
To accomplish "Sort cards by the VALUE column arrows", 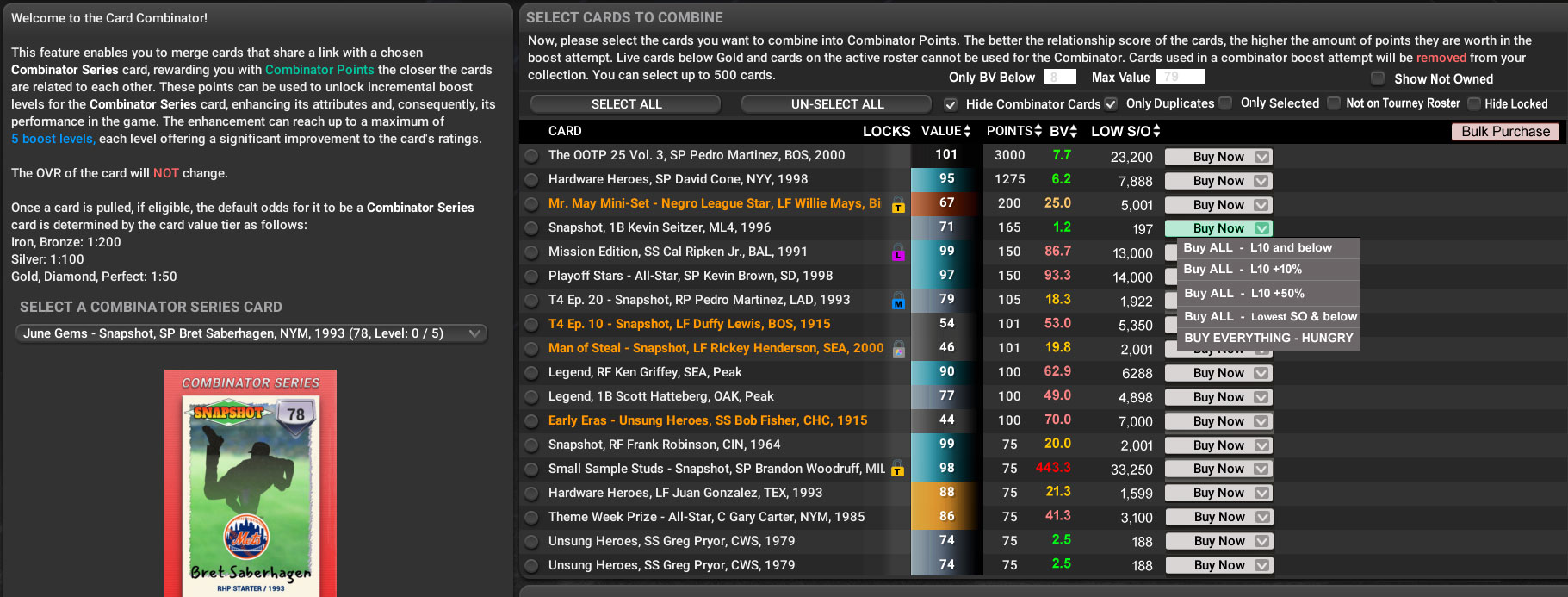I will (x=967, y=131).
